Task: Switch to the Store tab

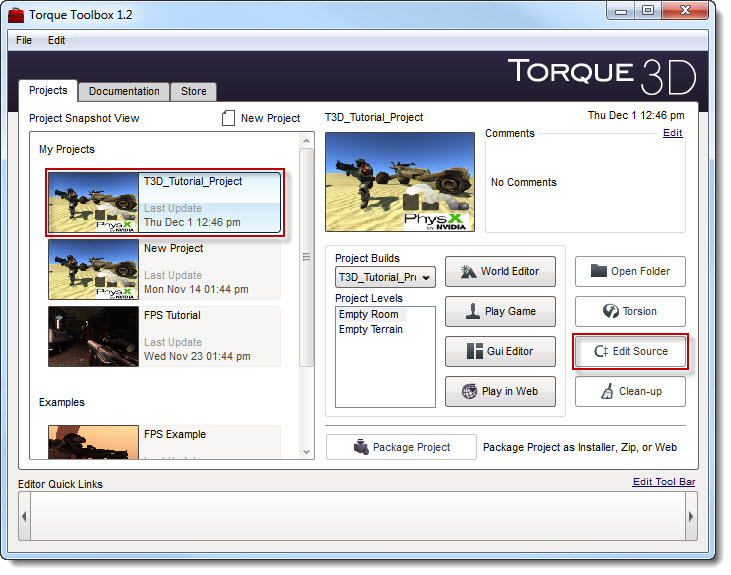Action: click(193, 91)
